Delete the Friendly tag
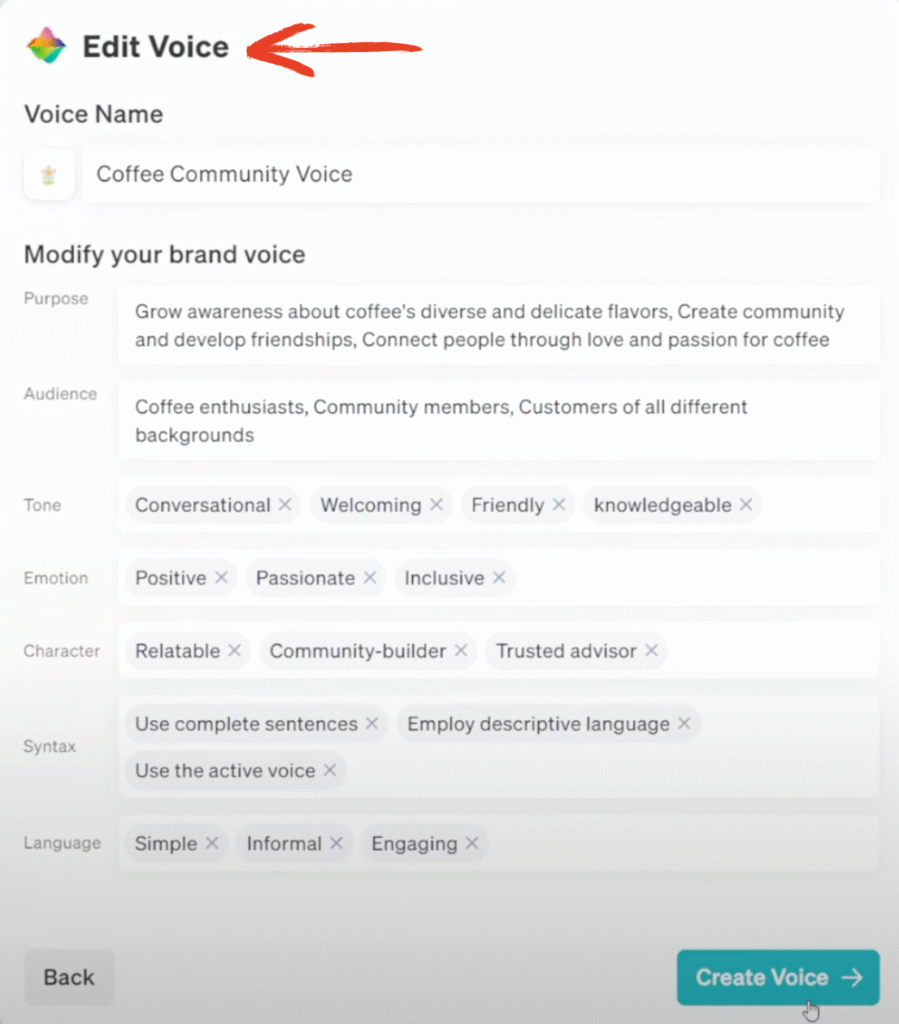The height and width of the screenshot is (1024, 899). 559,504
